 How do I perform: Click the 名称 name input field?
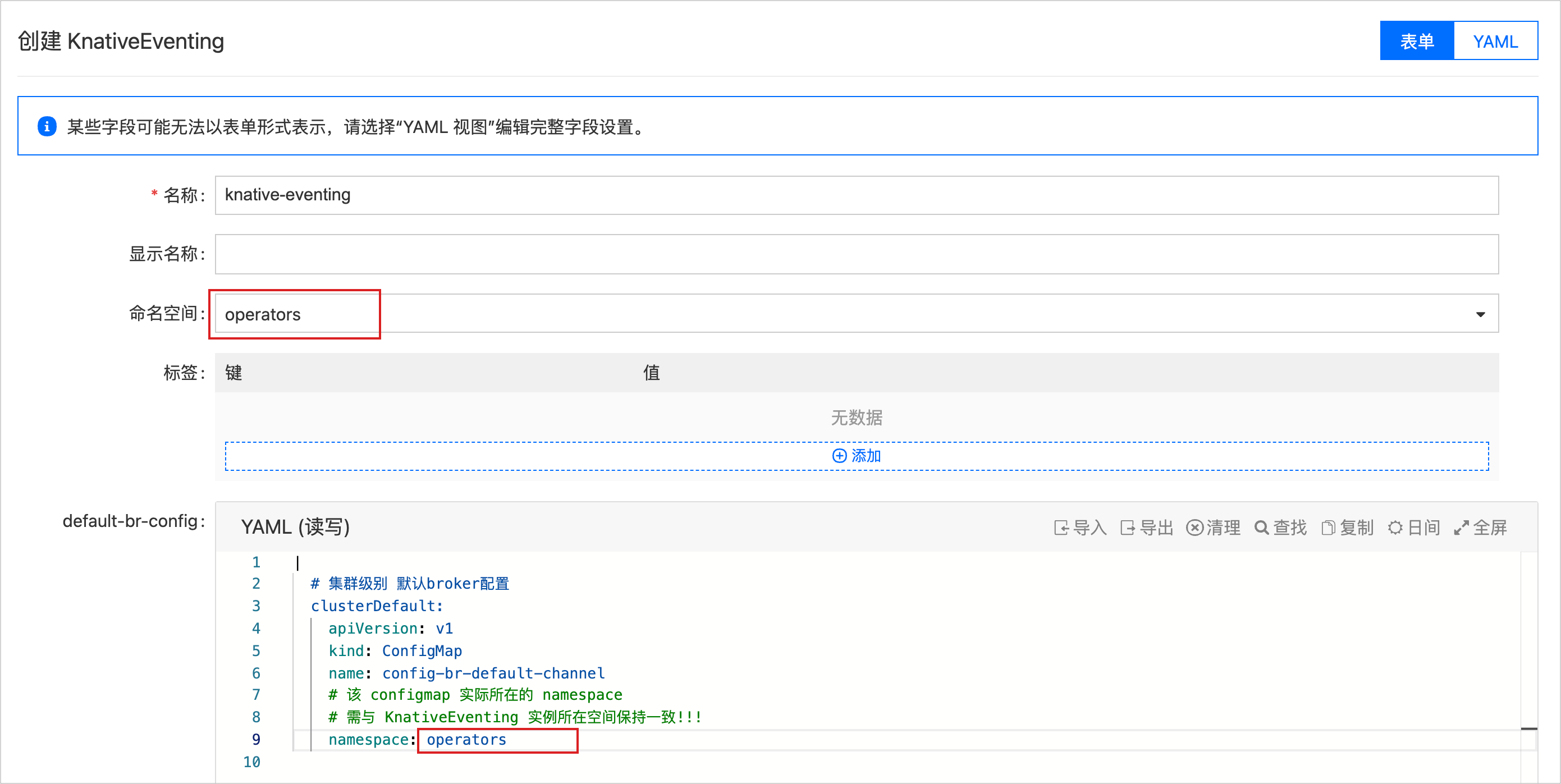point(856,195)
